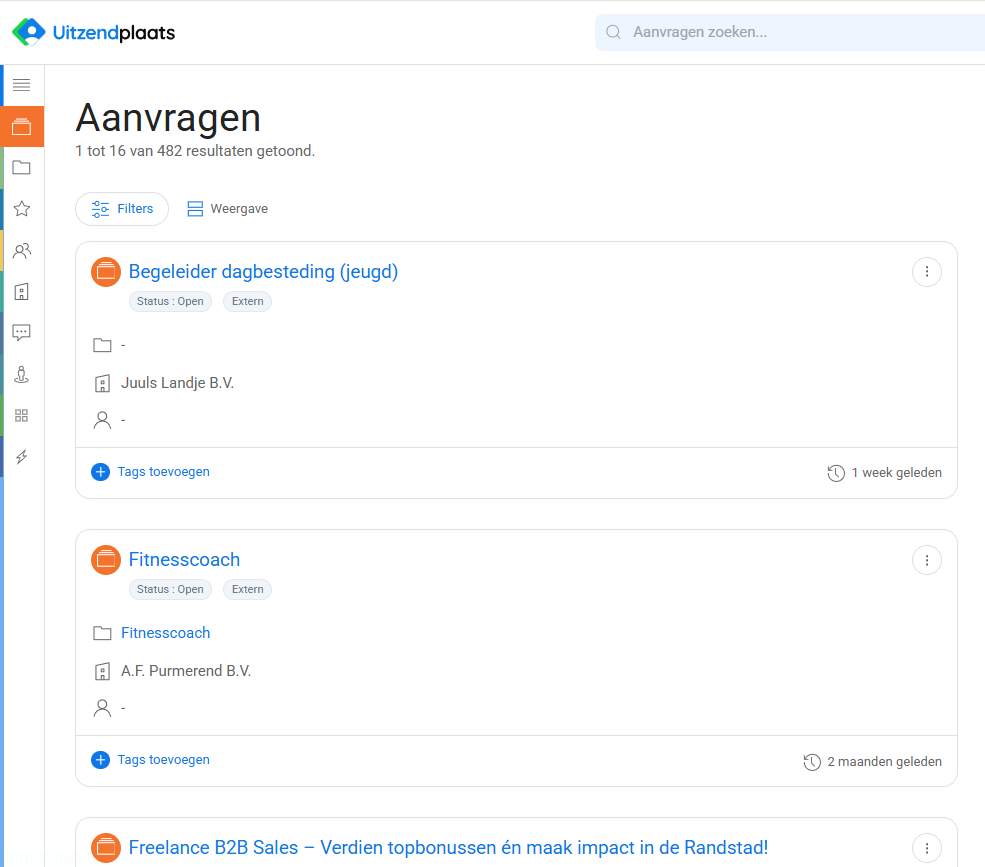Image resolution: width=985 pixels, height=867 pixels.
Task: Open the building icon in sidebar
Action: (x=21, y=292)
